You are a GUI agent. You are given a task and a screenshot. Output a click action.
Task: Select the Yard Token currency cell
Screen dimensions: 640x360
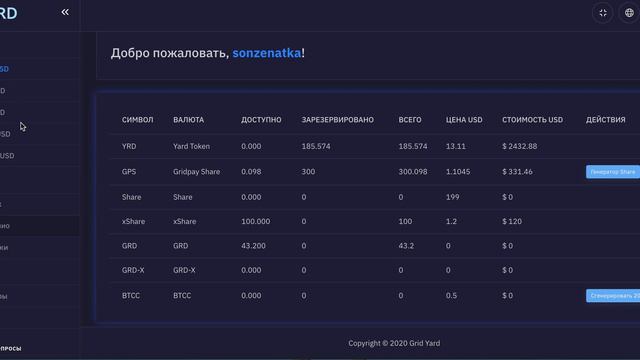(x=191, y=146)
